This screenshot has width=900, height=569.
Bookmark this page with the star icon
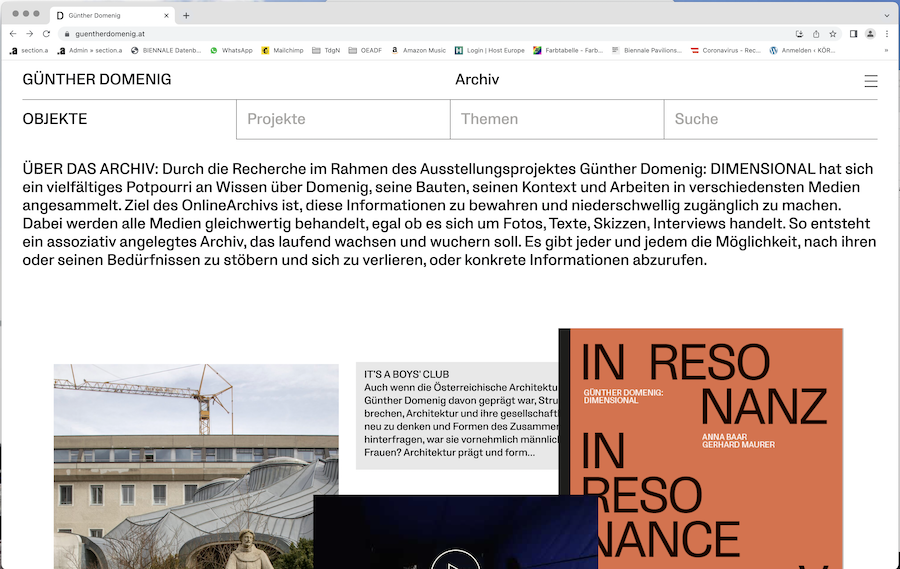833,34
